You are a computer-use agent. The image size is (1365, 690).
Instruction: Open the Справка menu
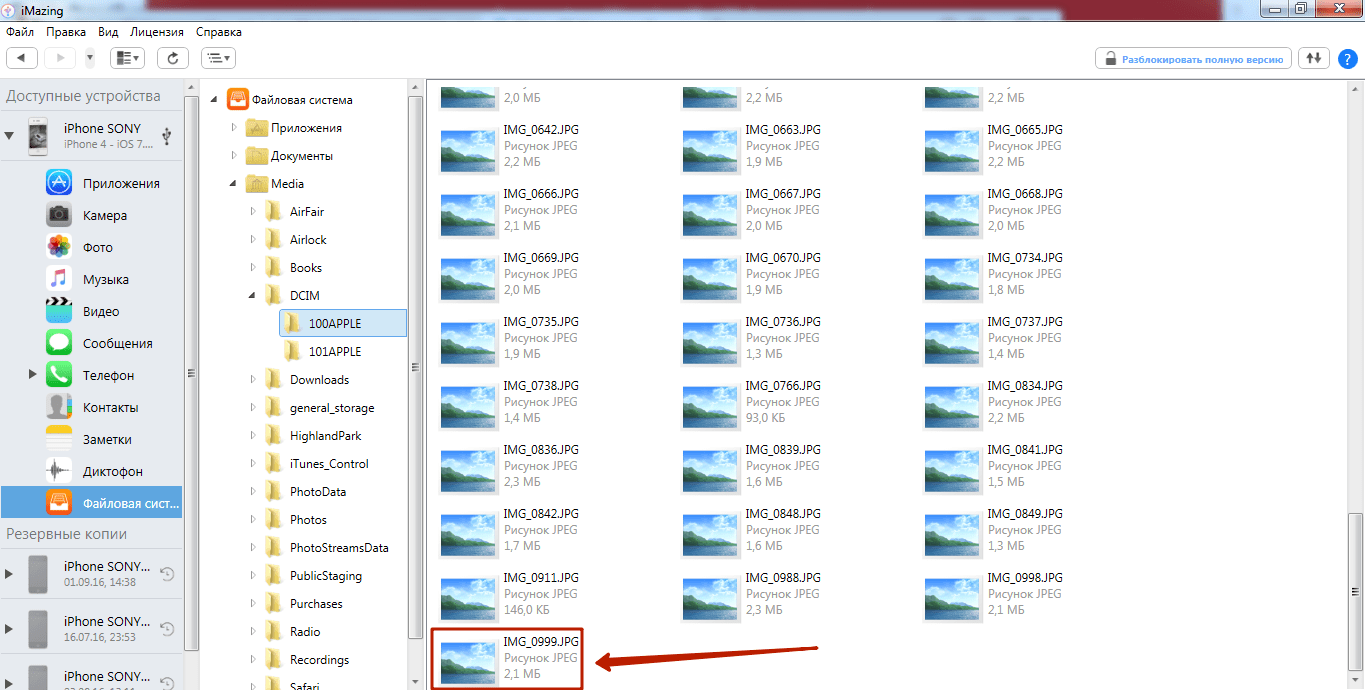click(218, 32)
